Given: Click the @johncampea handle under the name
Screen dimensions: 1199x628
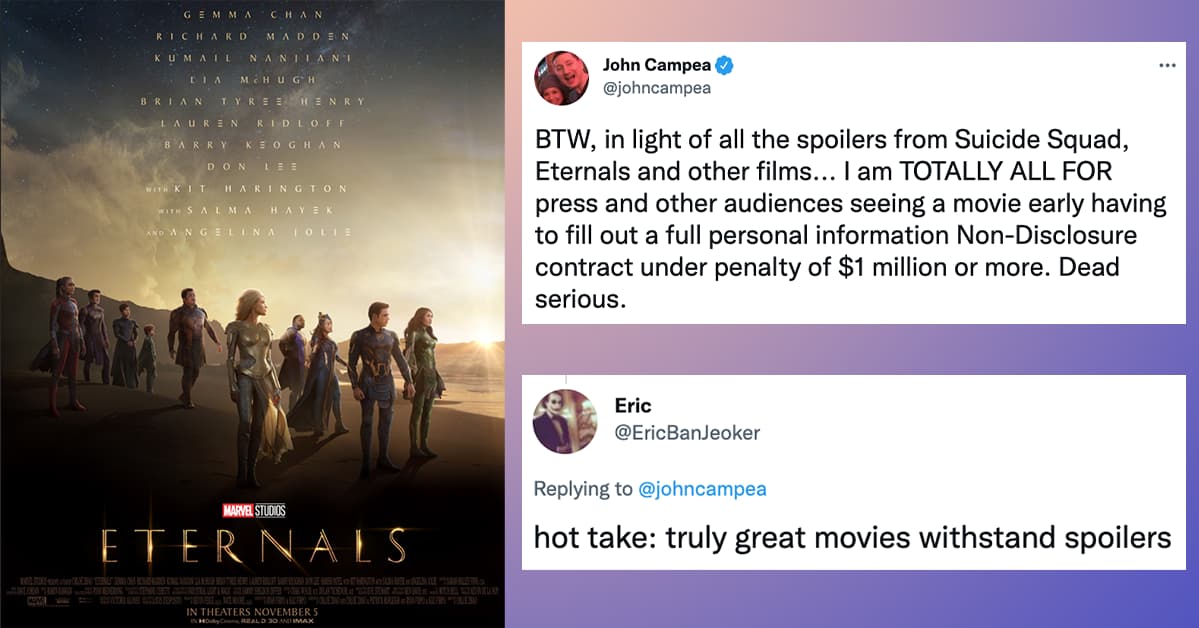Looking at the screenshot, I should [x=657, y=88].
